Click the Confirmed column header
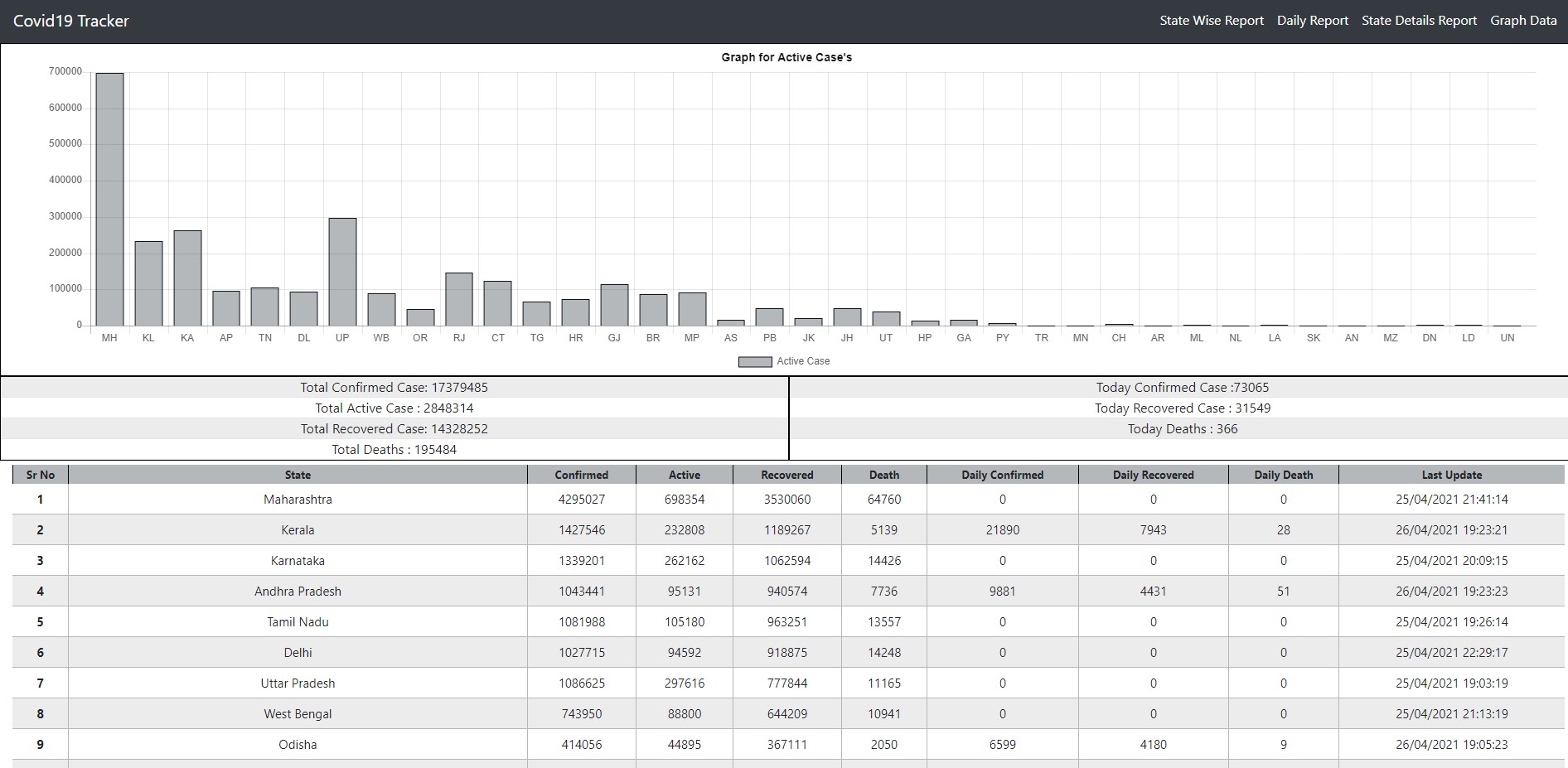Image resolution: width=1568 pixels, height=768 pixels. coord(581,475)
